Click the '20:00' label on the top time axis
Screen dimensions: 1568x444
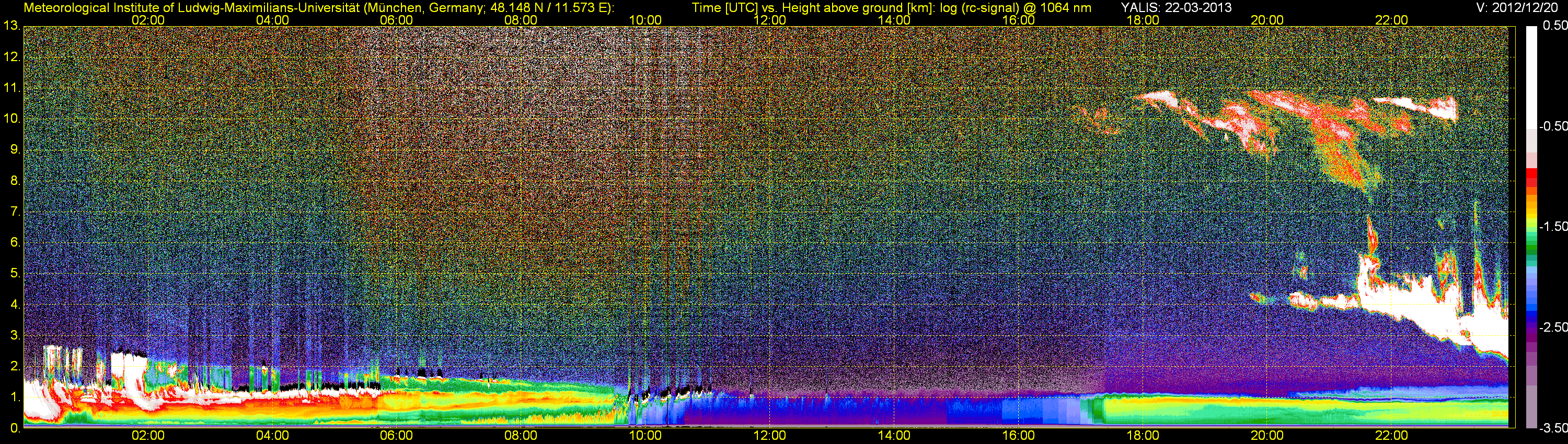(x=1267, y=20)
